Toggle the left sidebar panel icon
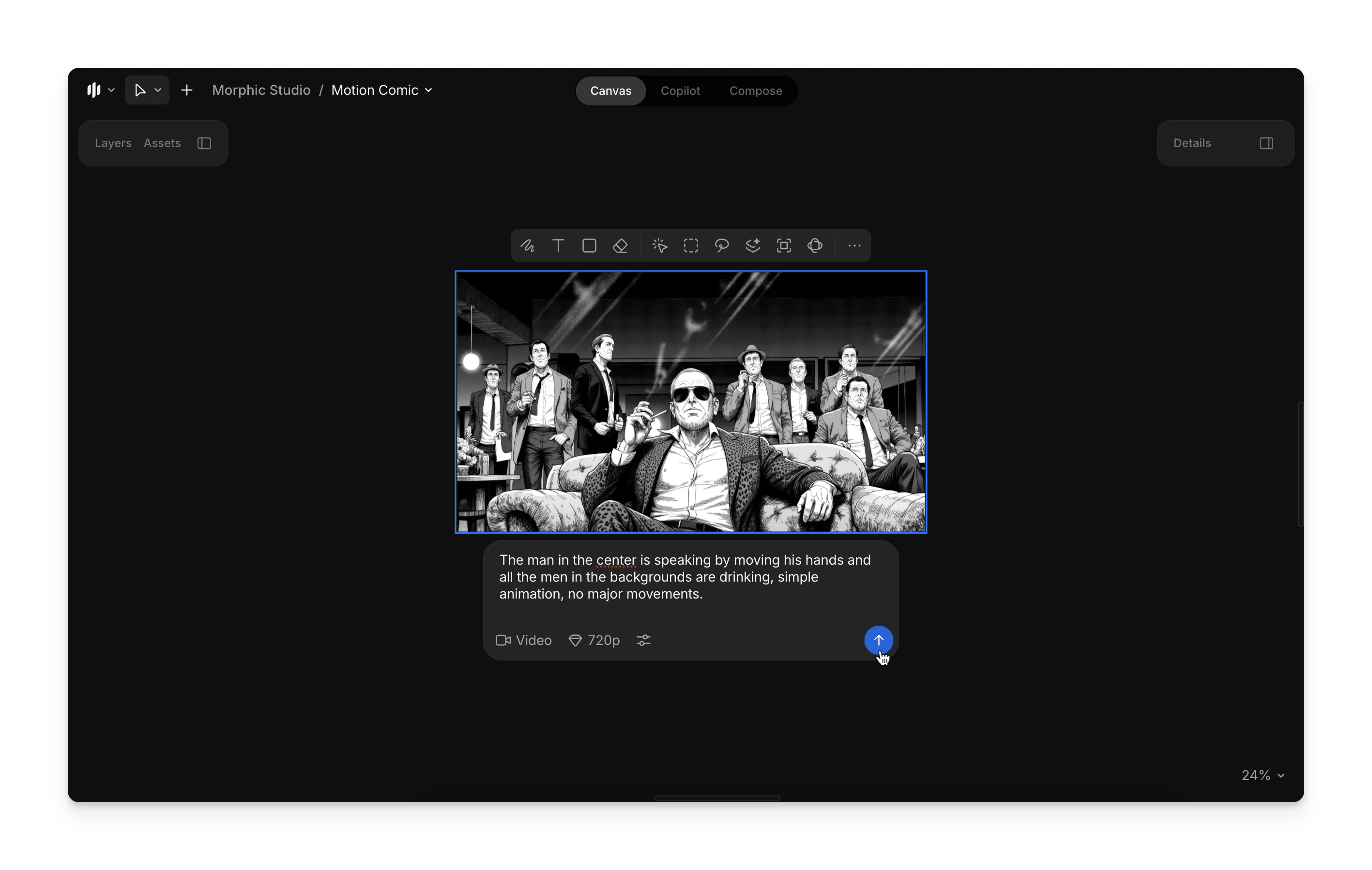The image size is (1372, 870). (x=204, y=144)
